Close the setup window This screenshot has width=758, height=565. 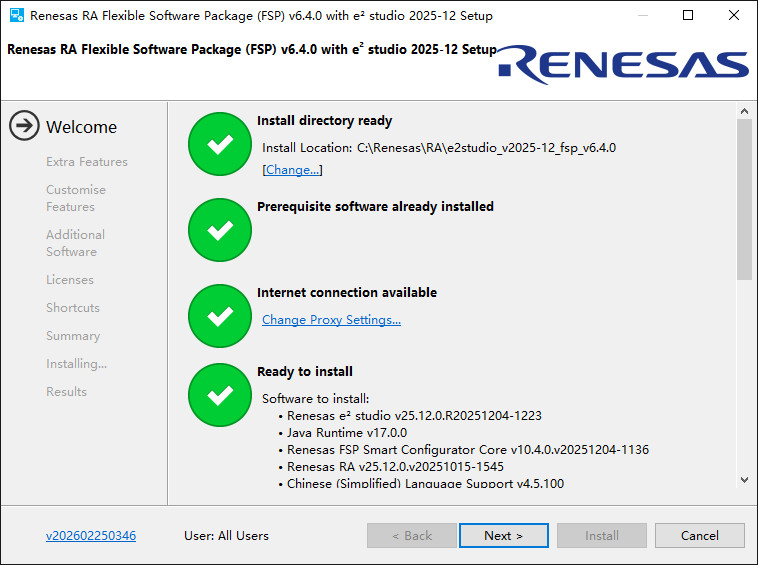[x=734, y=15]
